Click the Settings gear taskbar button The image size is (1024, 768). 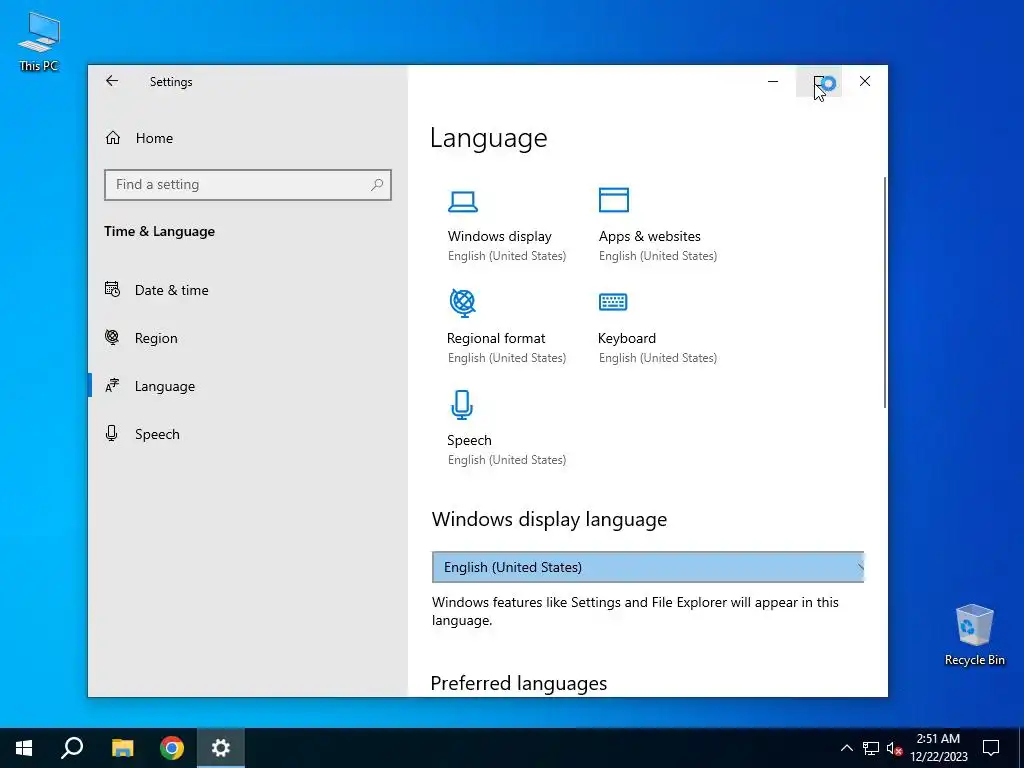coord(221,748)
